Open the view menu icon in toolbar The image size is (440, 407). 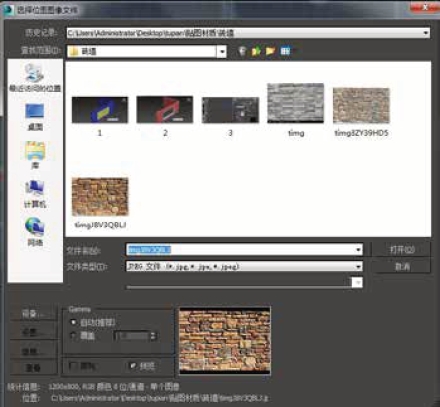[x=285, y=51]
